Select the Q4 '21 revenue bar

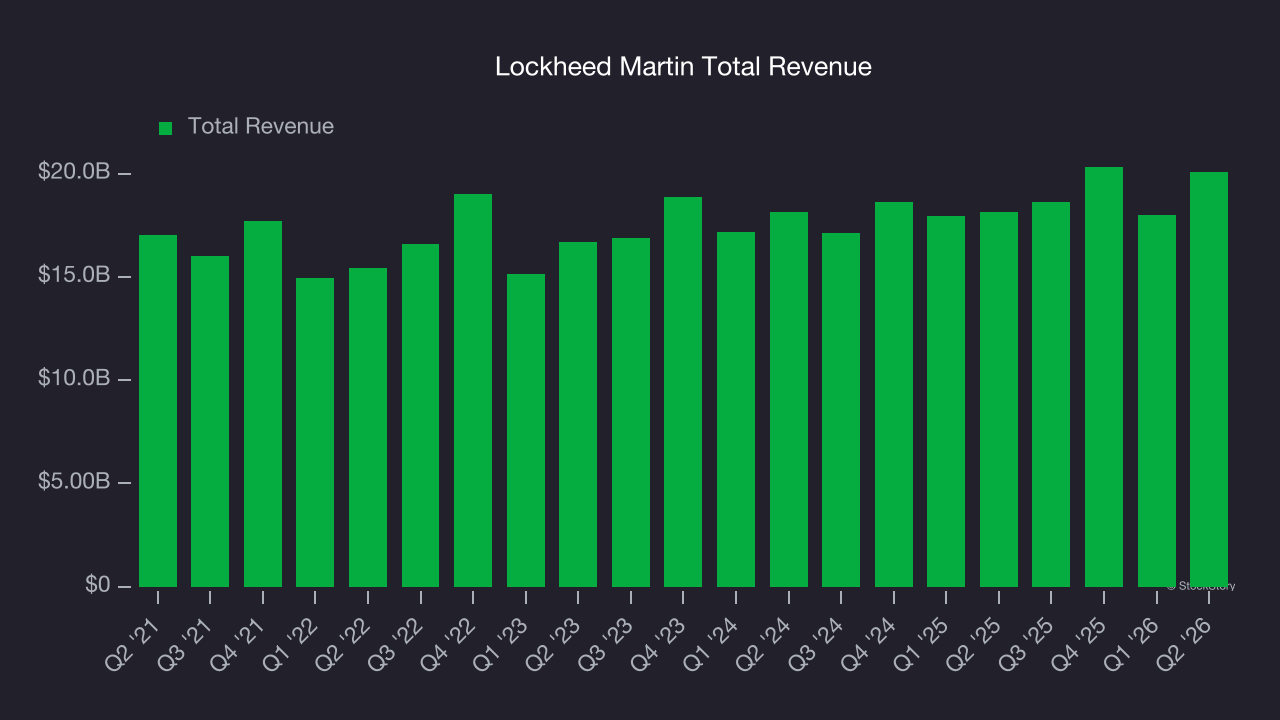click(263, 404)
